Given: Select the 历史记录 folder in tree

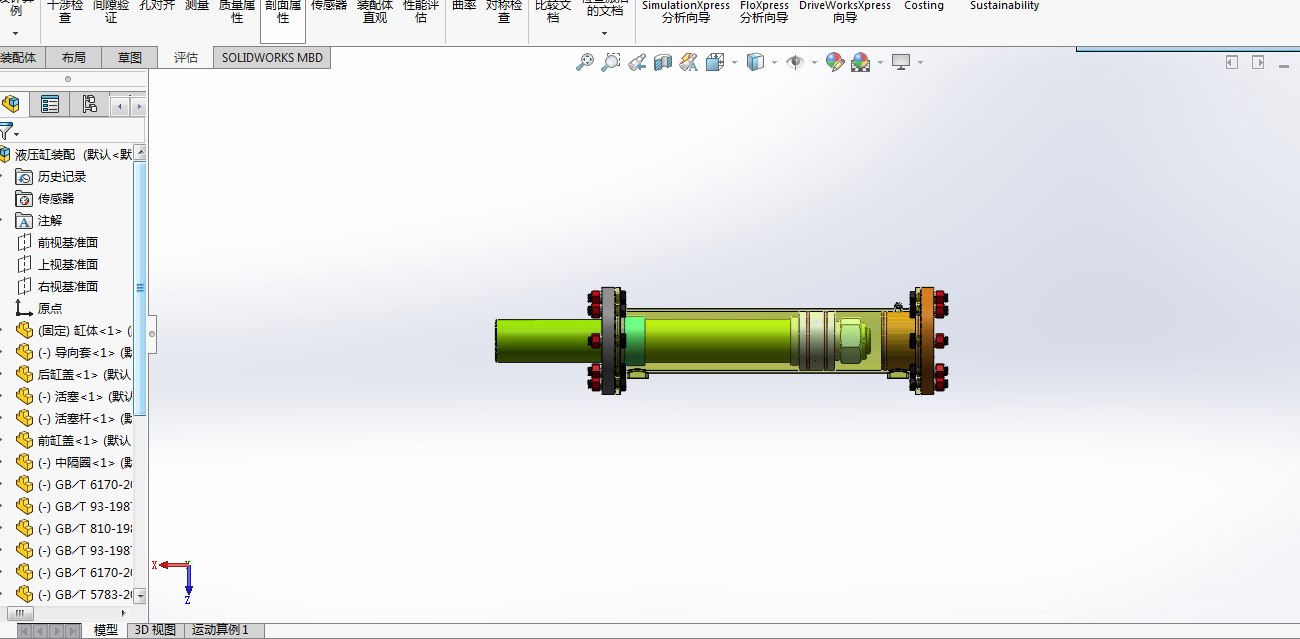Looking at the screenshot, I should (51, 176).
